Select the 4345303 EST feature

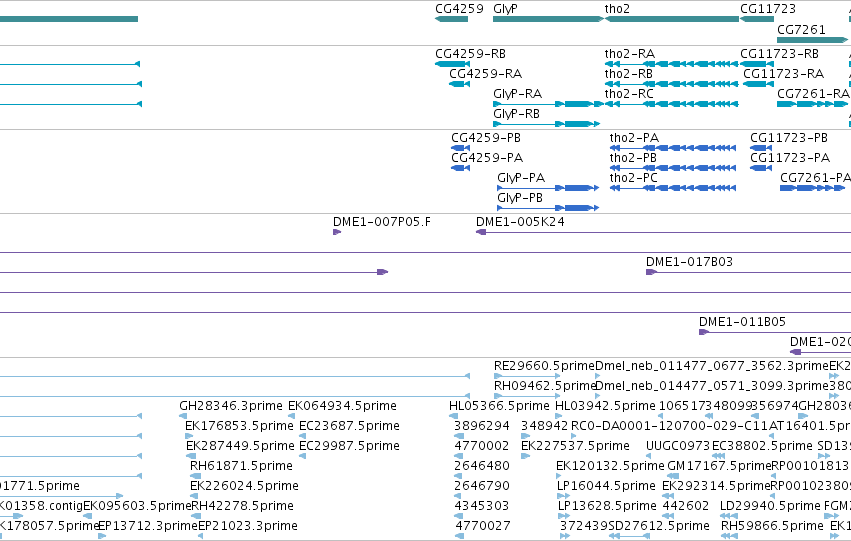point(459,515)
